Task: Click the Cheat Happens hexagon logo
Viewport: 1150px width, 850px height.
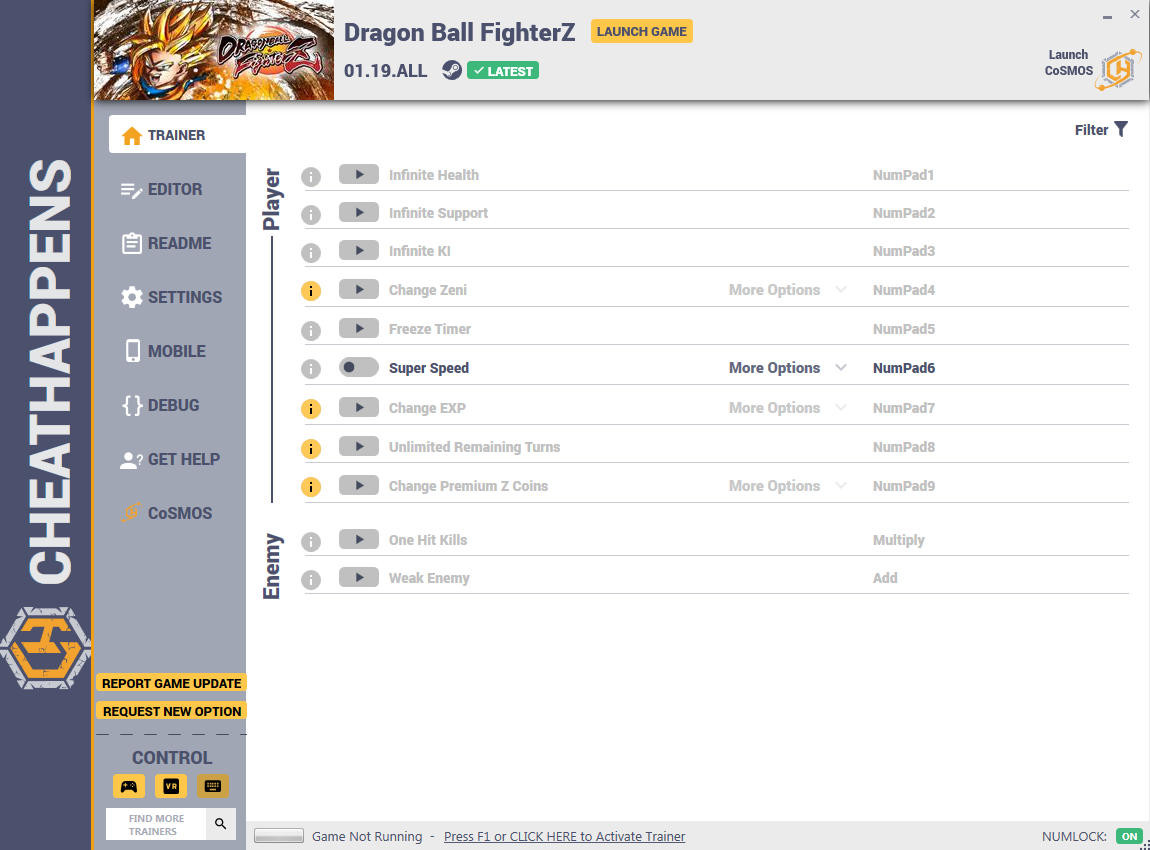Action: click(45, 648)
